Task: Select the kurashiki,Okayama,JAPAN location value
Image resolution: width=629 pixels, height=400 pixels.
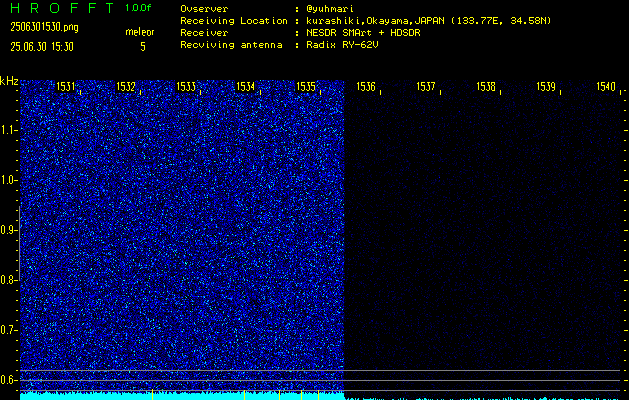Action: click(428, 21)
